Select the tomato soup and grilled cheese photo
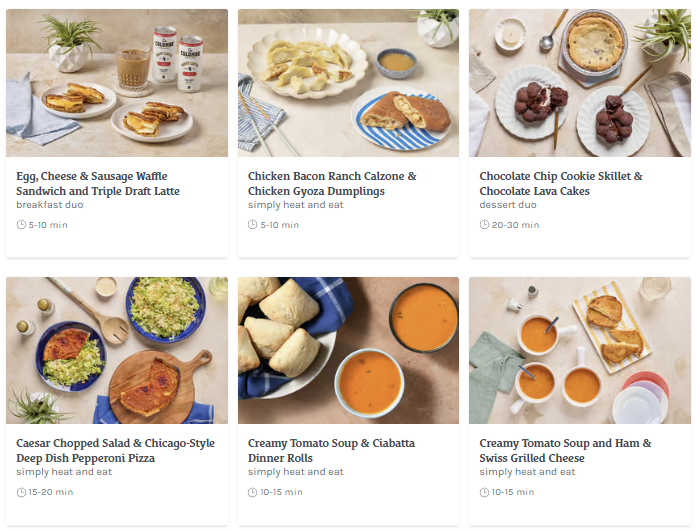The height and width of the screenshot is (531, 697). point(580,350)
